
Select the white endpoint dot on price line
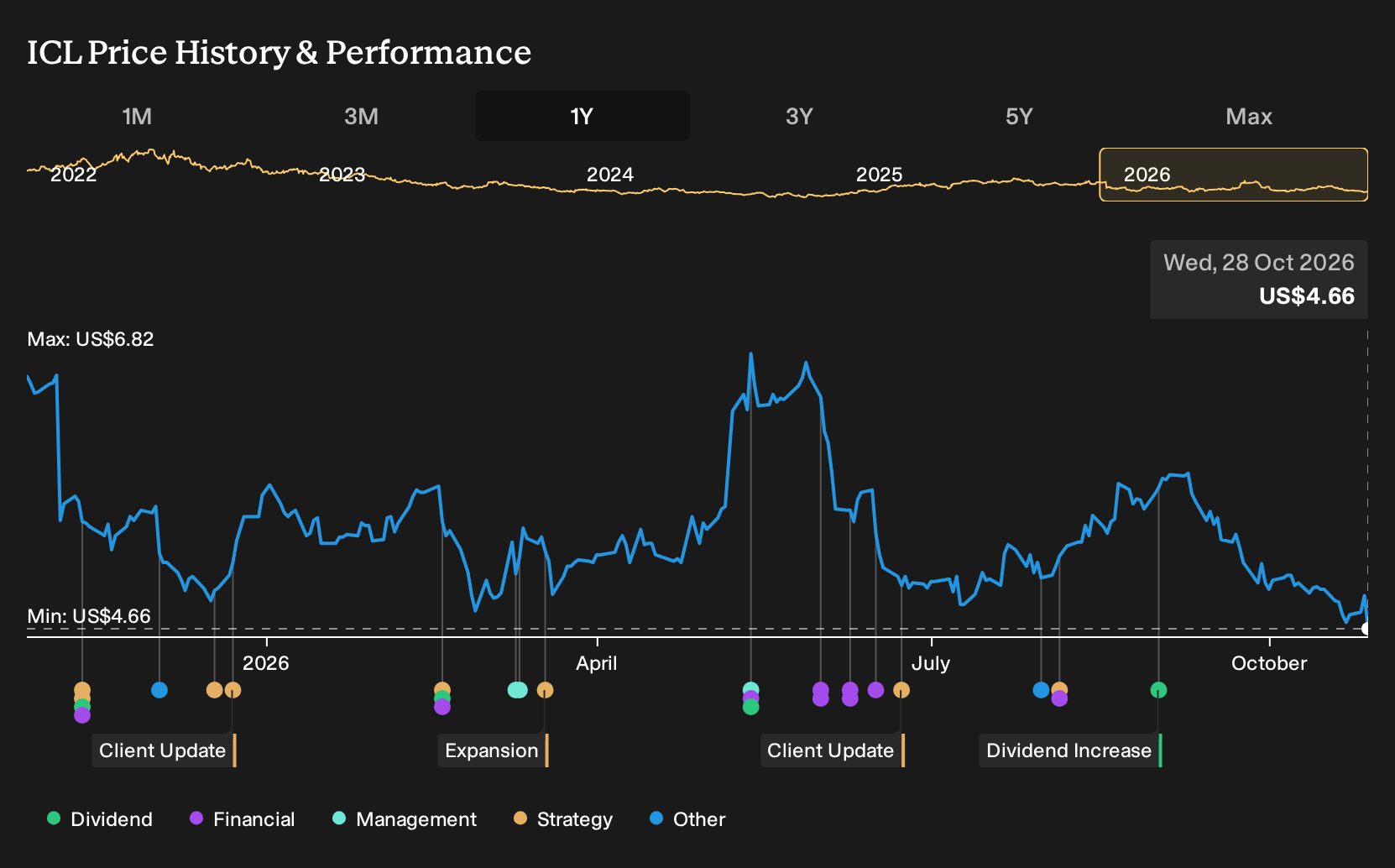pyautogui.click(x=1366, y=629)
